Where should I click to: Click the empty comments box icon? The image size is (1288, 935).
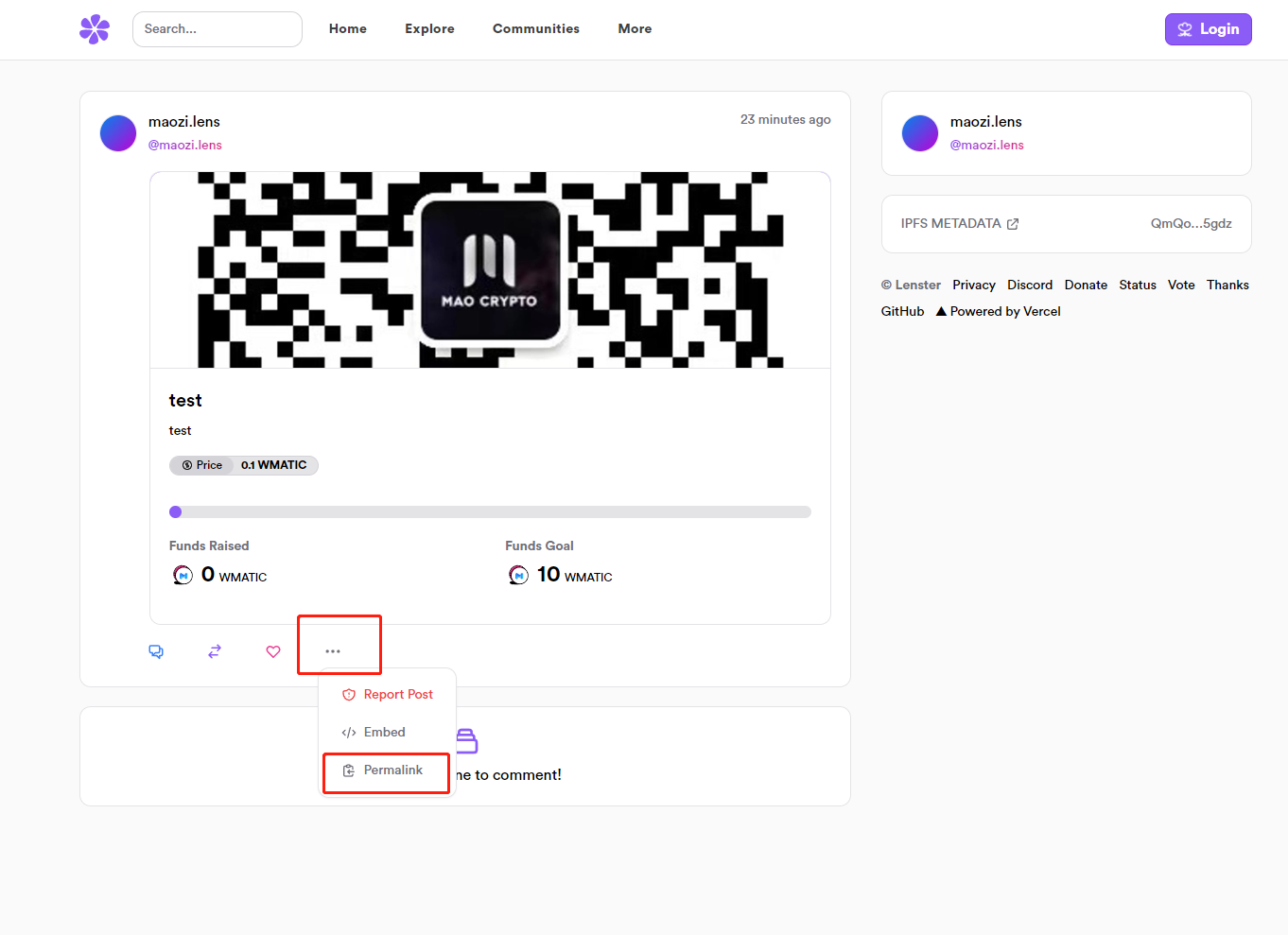467,740
